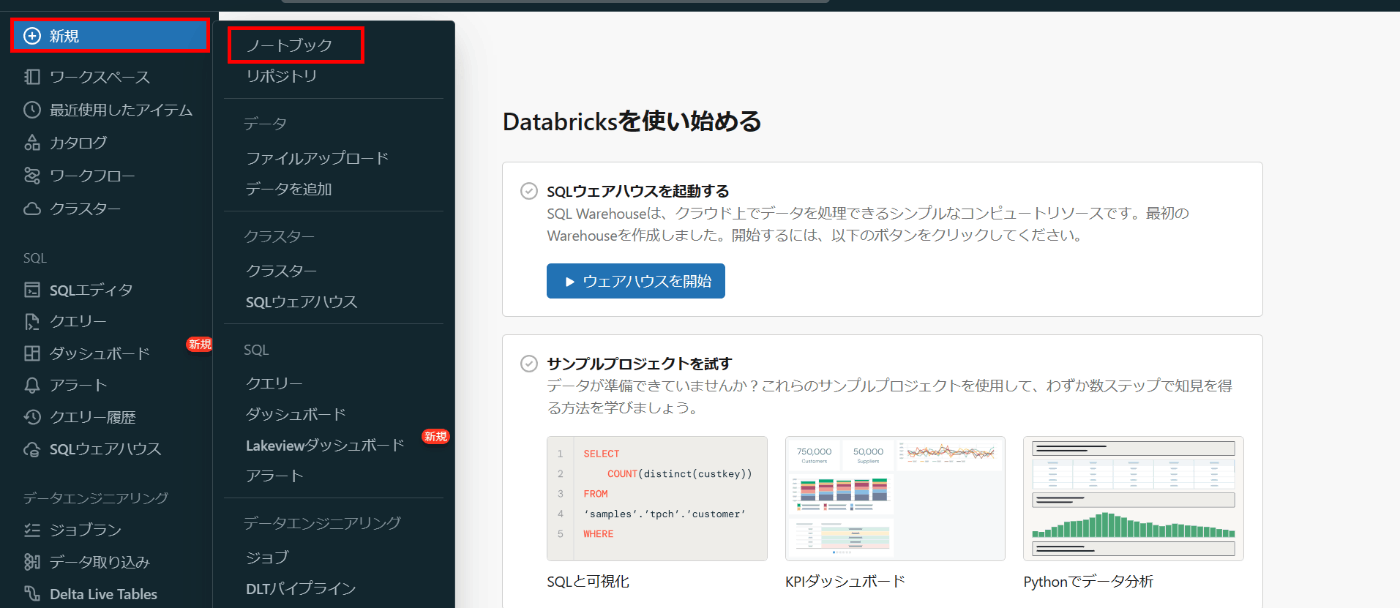
Task: Select クラスター in the new menu
Action: tap(282, 271)
